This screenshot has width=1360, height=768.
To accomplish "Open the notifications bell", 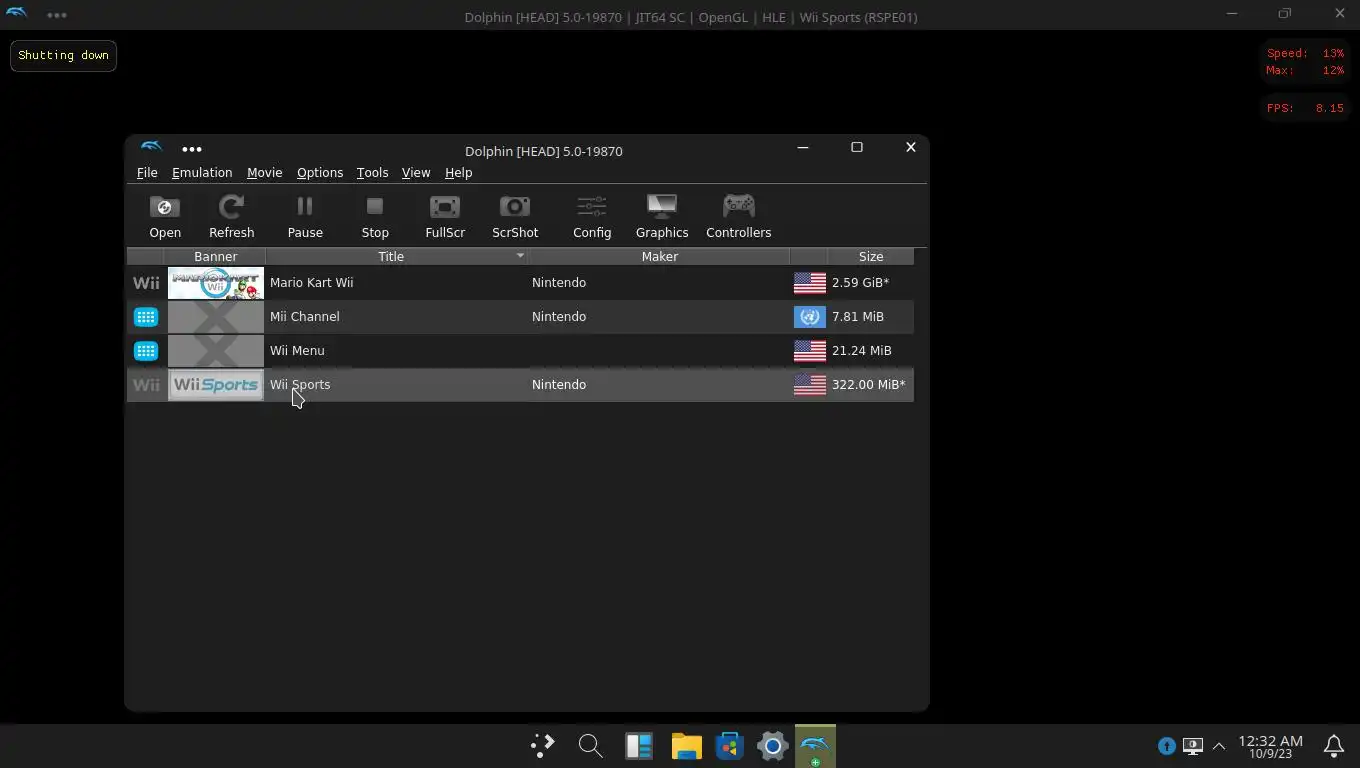I will [1334, 746].
